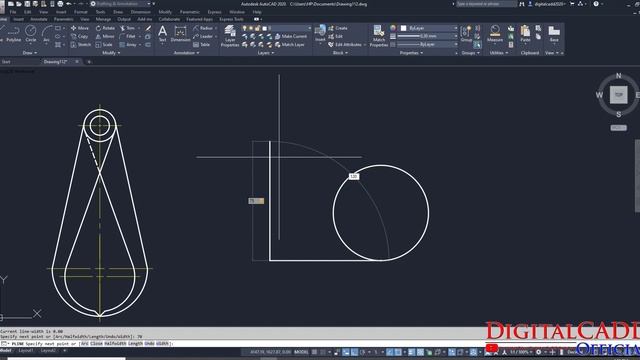The width and height of the screenshot is (640, 360).
Task: Open the Format menu
Action: 80,12
